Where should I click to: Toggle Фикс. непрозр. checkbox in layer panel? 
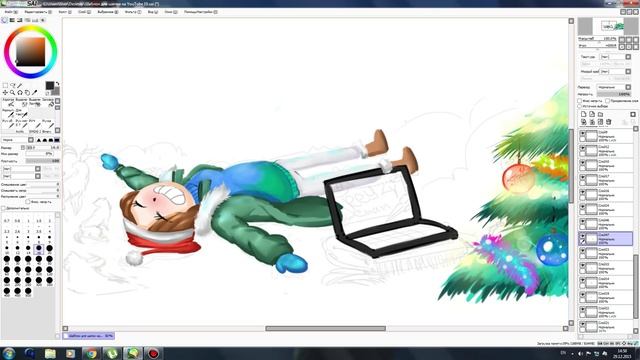point(580,100)
